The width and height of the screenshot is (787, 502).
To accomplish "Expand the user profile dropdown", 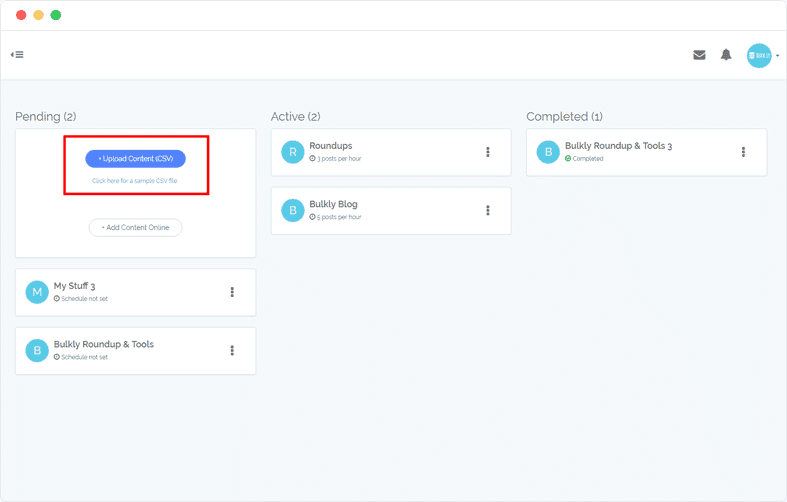I will (777, 56).
